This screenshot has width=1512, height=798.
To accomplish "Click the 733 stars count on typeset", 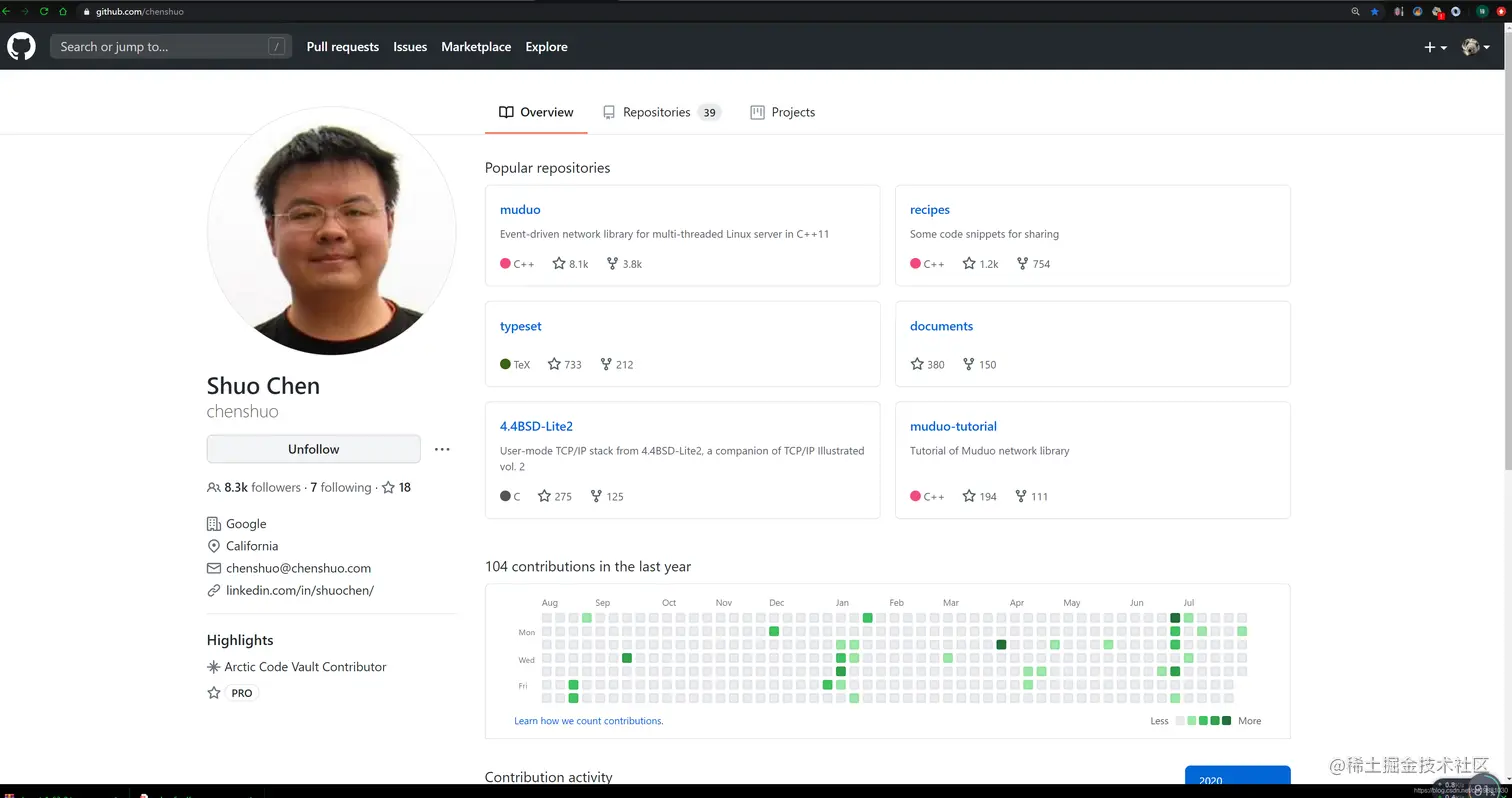I will 564,364.
